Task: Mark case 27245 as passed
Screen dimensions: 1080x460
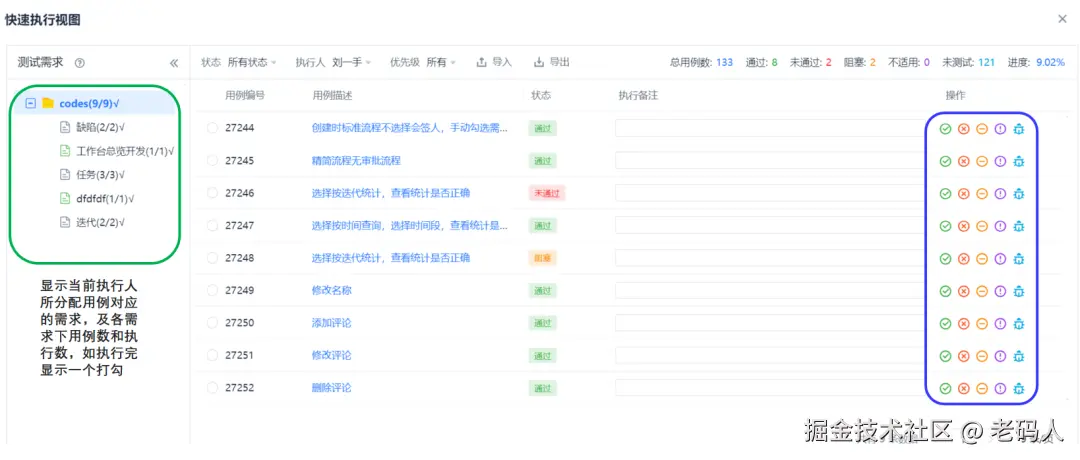Action: [946, 161]
